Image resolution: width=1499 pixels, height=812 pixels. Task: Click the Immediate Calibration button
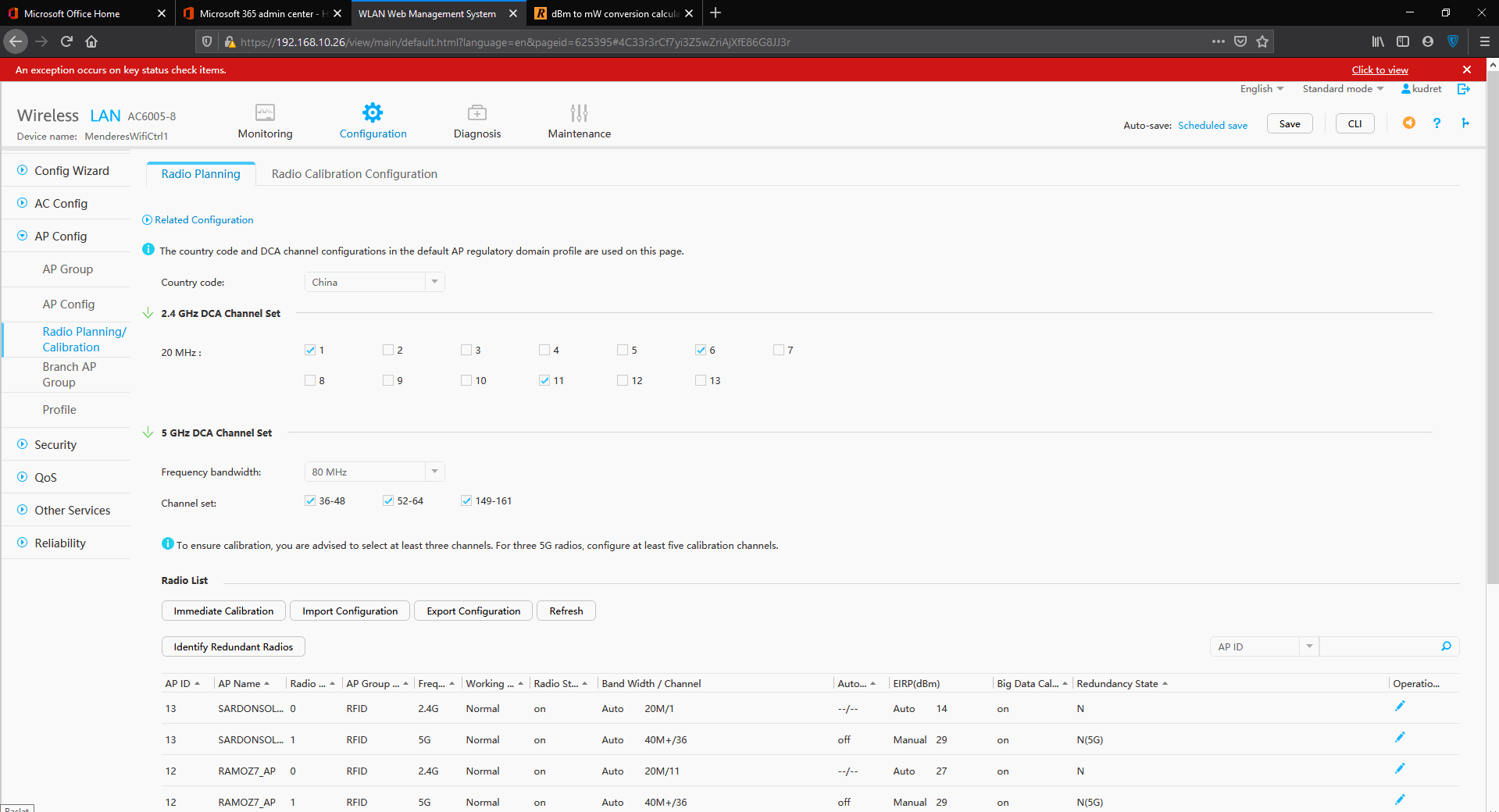coord(223,611)
